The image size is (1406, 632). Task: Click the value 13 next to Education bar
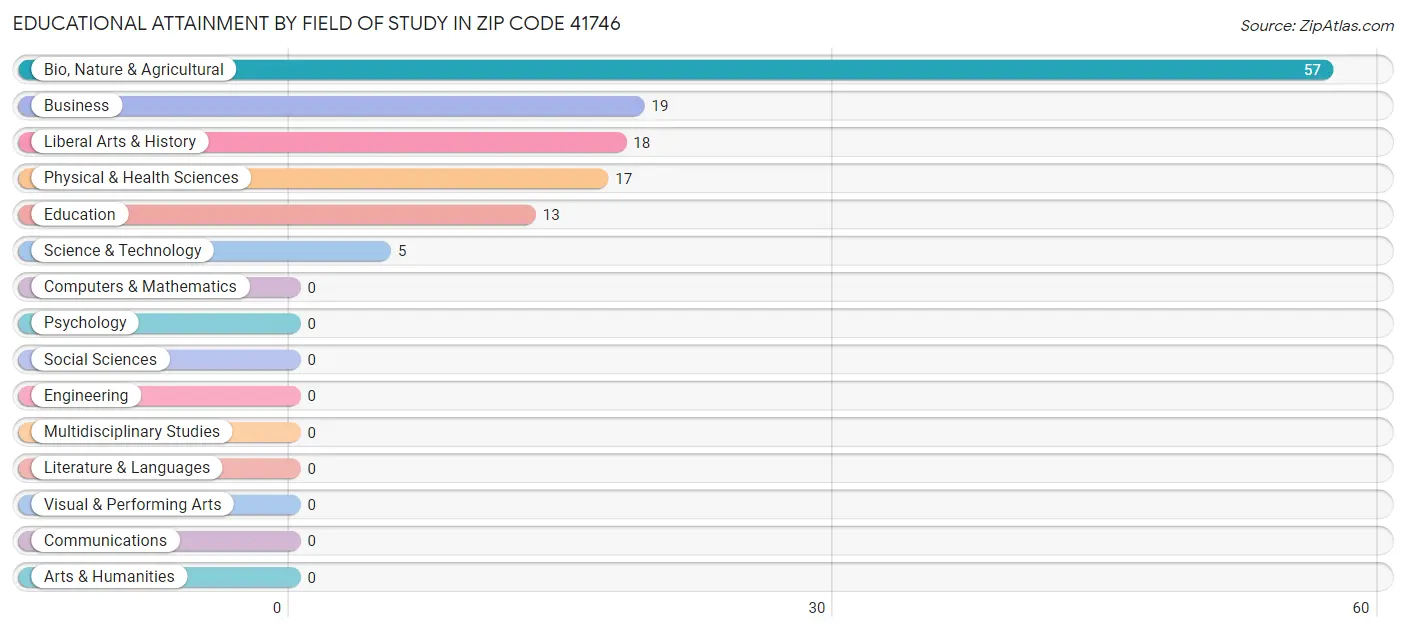(551, 215)
